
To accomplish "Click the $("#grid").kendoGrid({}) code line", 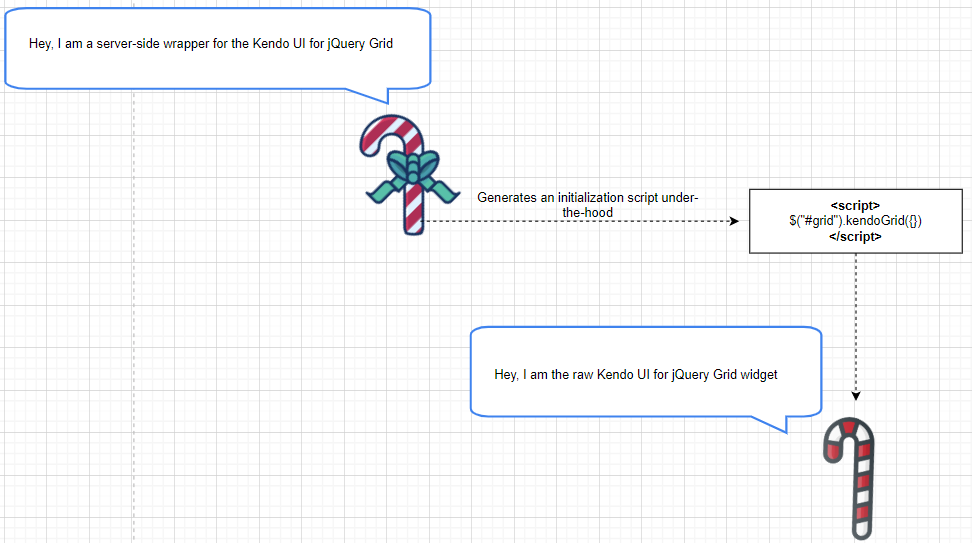I will [x=855, y=221].
